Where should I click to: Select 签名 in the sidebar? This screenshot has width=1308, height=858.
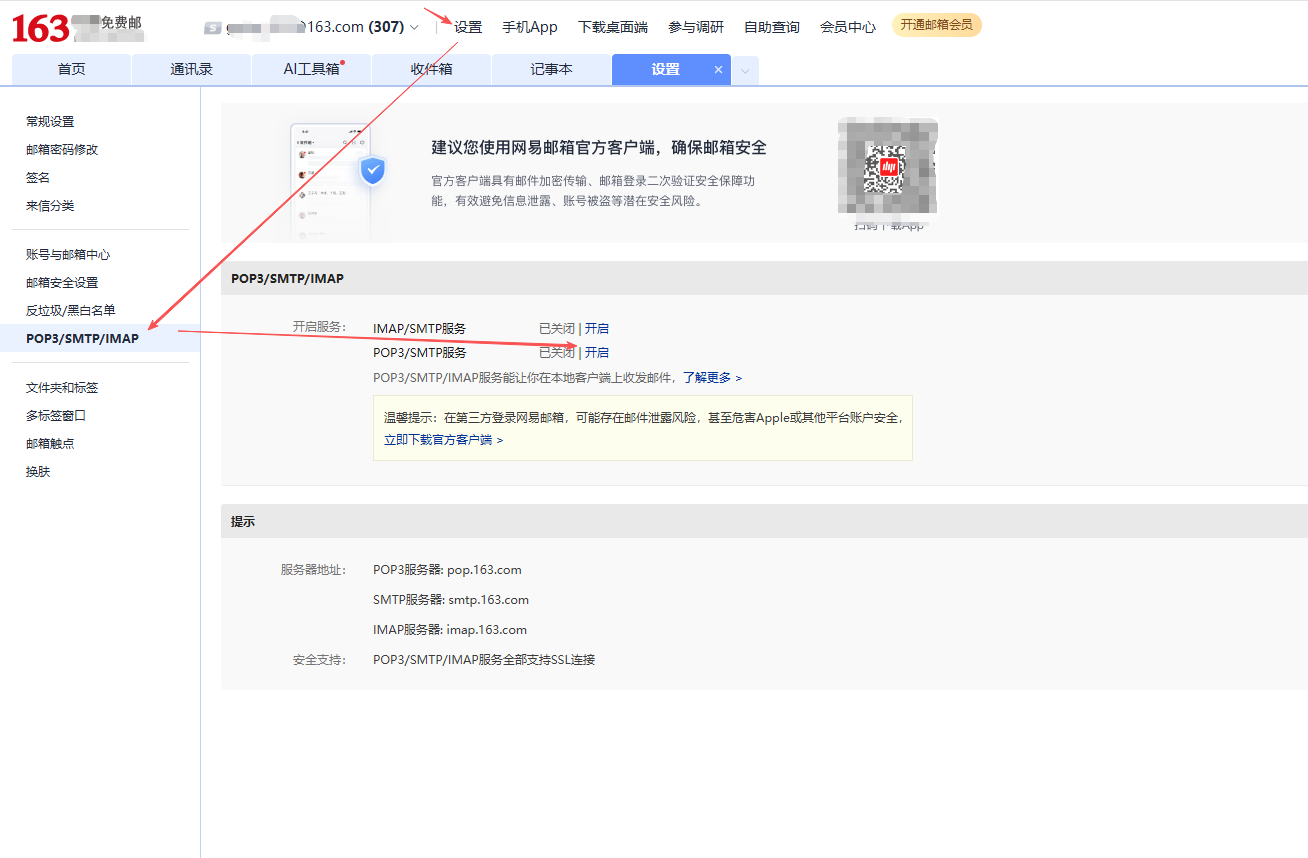[38, 178]
